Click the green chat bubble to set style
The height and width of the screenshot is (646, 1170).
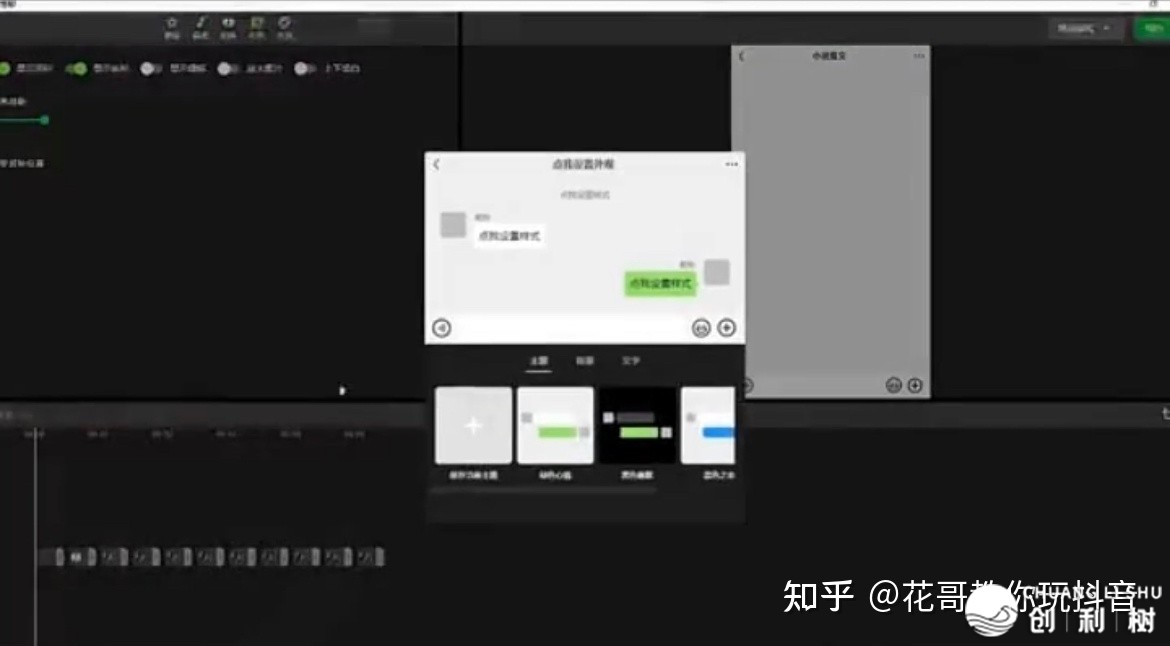tap(660, 285)
